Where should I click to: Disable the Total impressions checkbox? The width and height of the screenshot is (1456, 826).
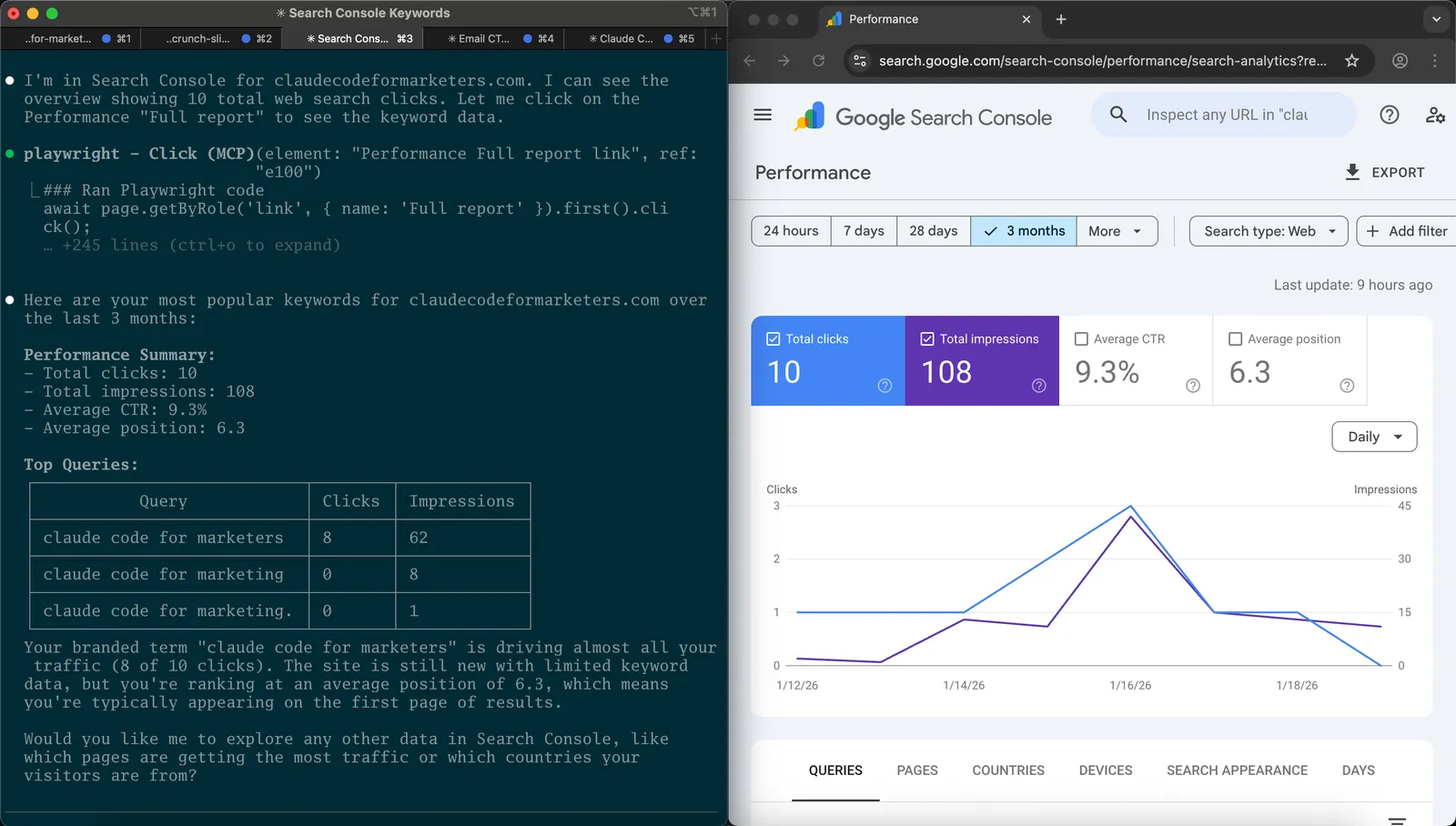926,338
